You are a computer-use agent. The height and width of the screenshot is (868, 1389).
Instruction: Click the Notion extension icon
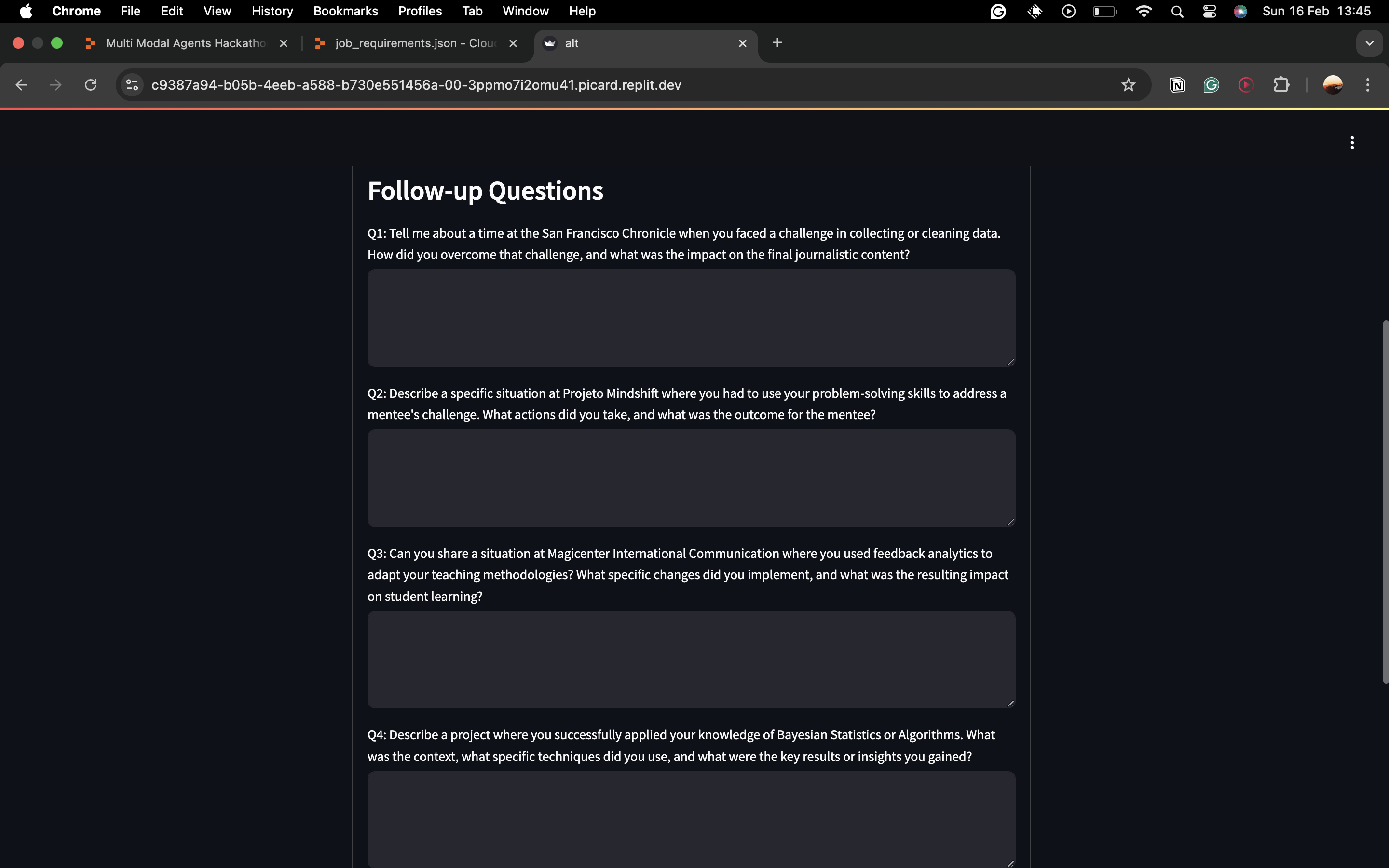[1177, 85]
